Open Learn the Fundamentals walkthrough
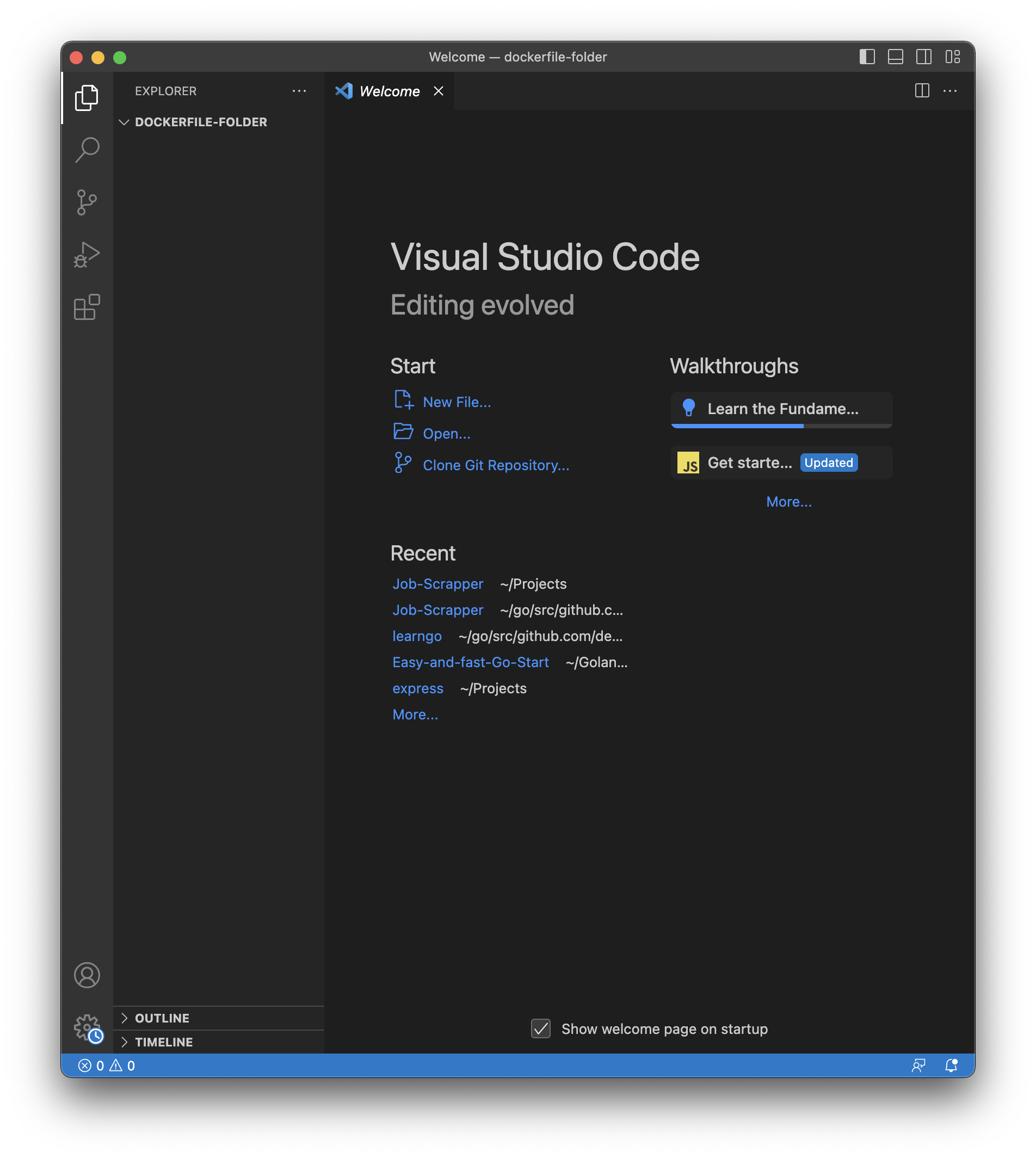The width and height of the screenshot is (1036, 1158). (x=781, y=409)
